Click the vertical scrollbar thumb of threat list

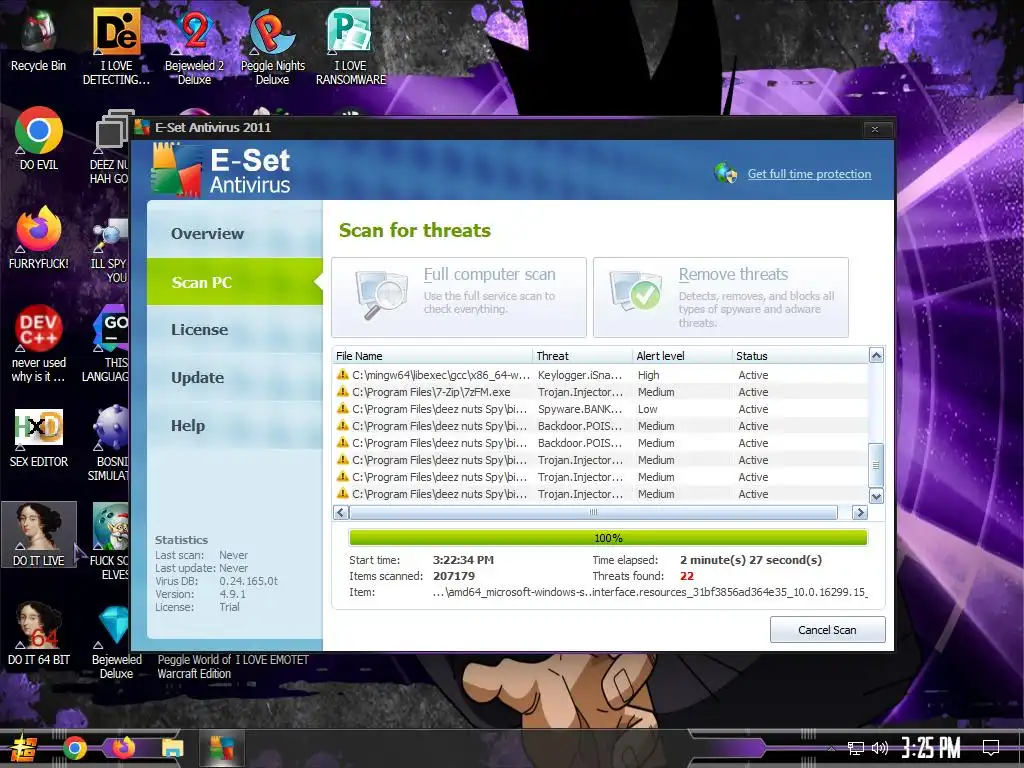pyautogui.click(x=876, y=465)
